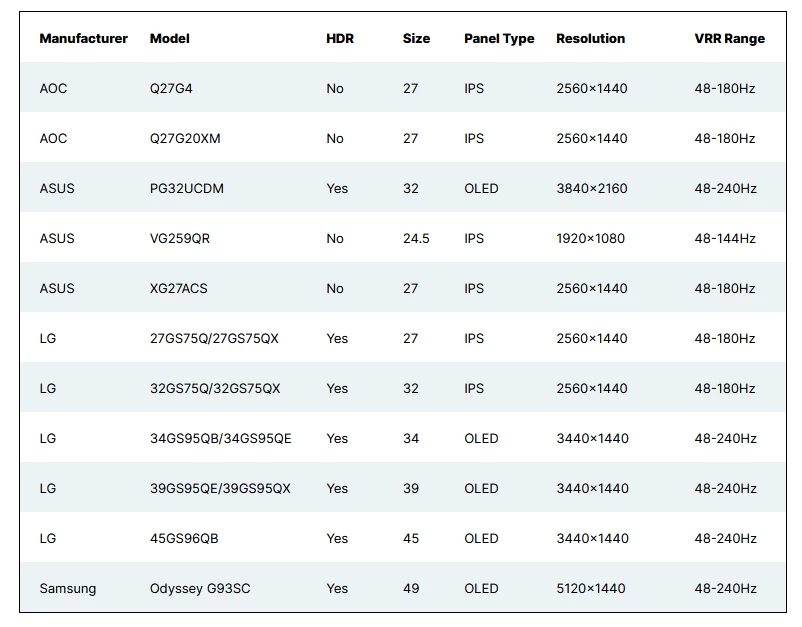Click the 48-144Hz VRR range value
The height and width of the screenshot is (627, 802).
click(x=725, y=239)
